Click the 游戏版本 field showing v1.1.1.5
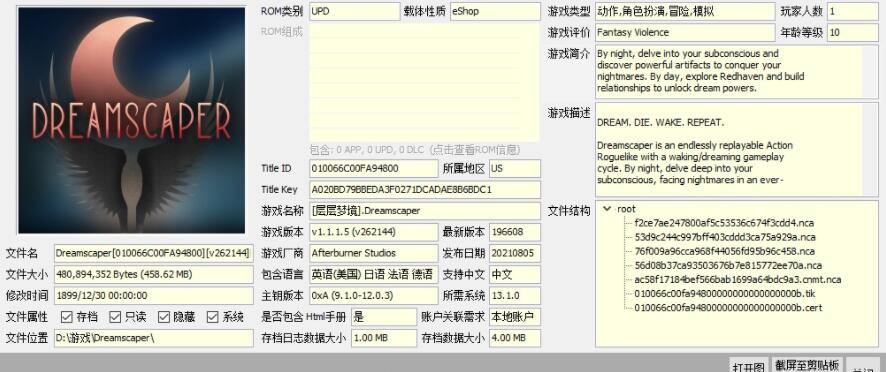886x372 pixels. [x=373, y=232]
